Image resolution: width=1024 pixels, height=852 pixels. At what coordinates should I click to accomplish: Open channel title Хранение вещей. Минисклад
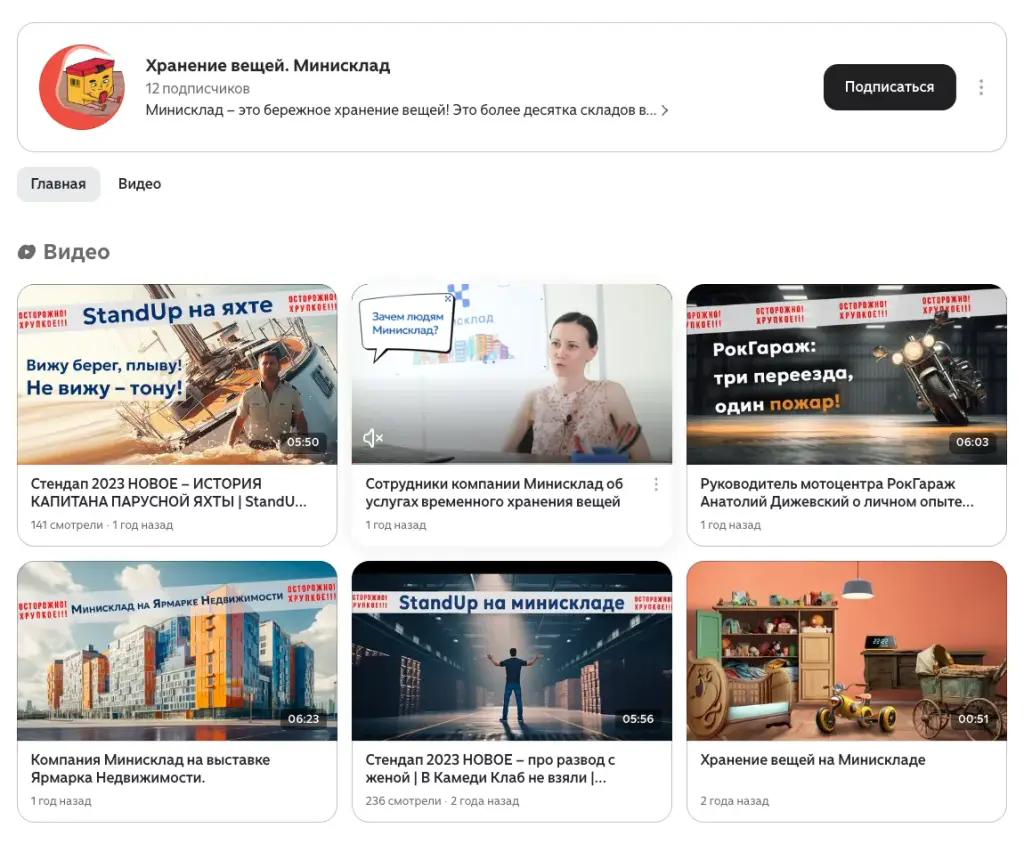click(268, 65)
